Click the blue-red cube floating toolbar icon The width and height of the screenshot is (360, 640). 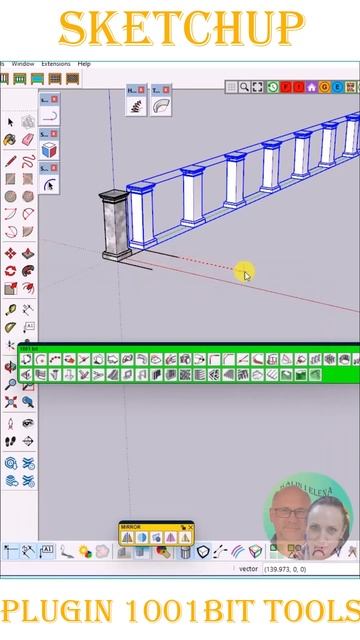49,151
